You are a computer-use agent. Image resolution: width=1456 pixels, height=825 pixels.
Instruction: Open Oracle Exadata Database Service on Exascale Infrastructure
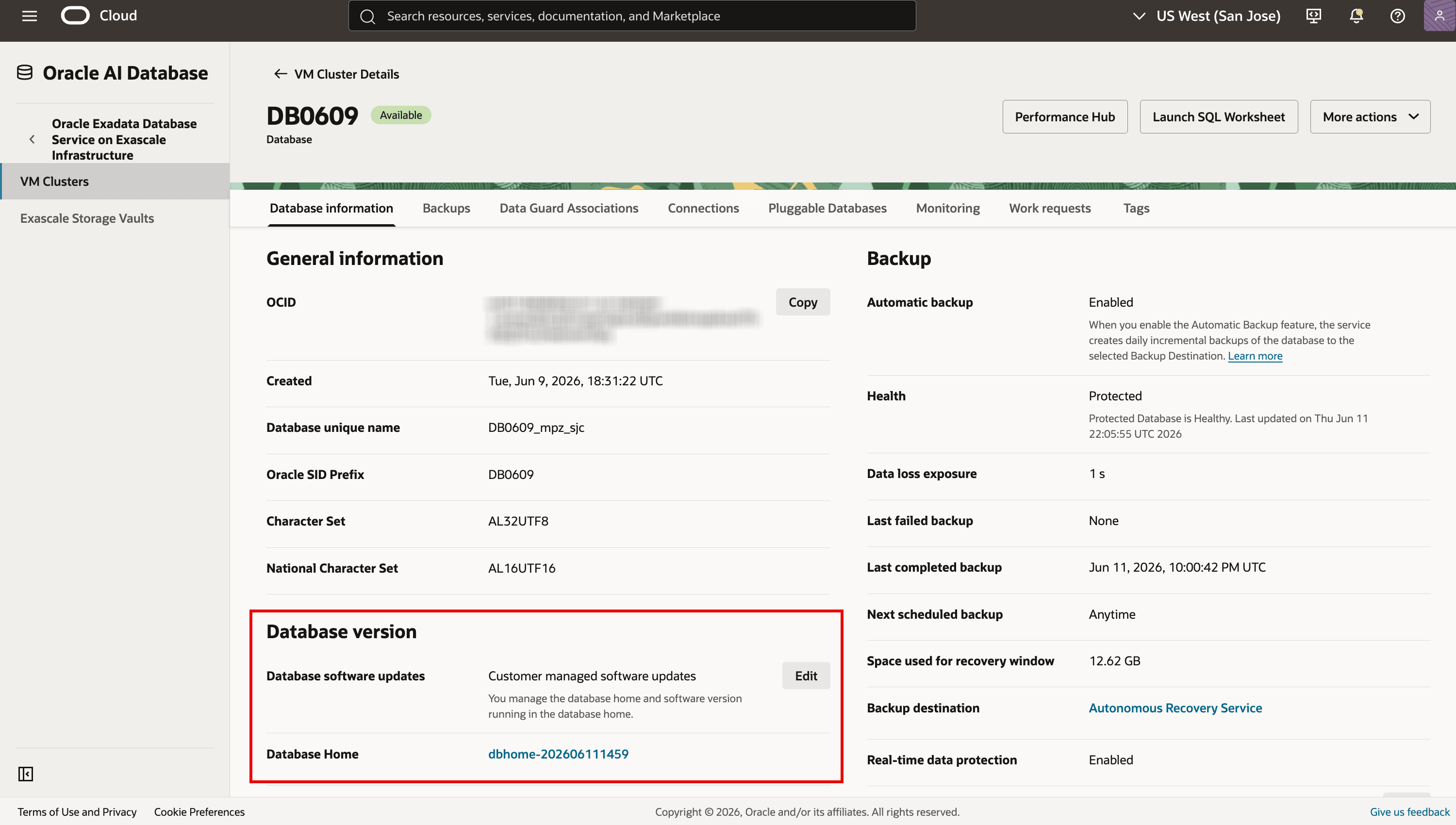coord(124,139)
